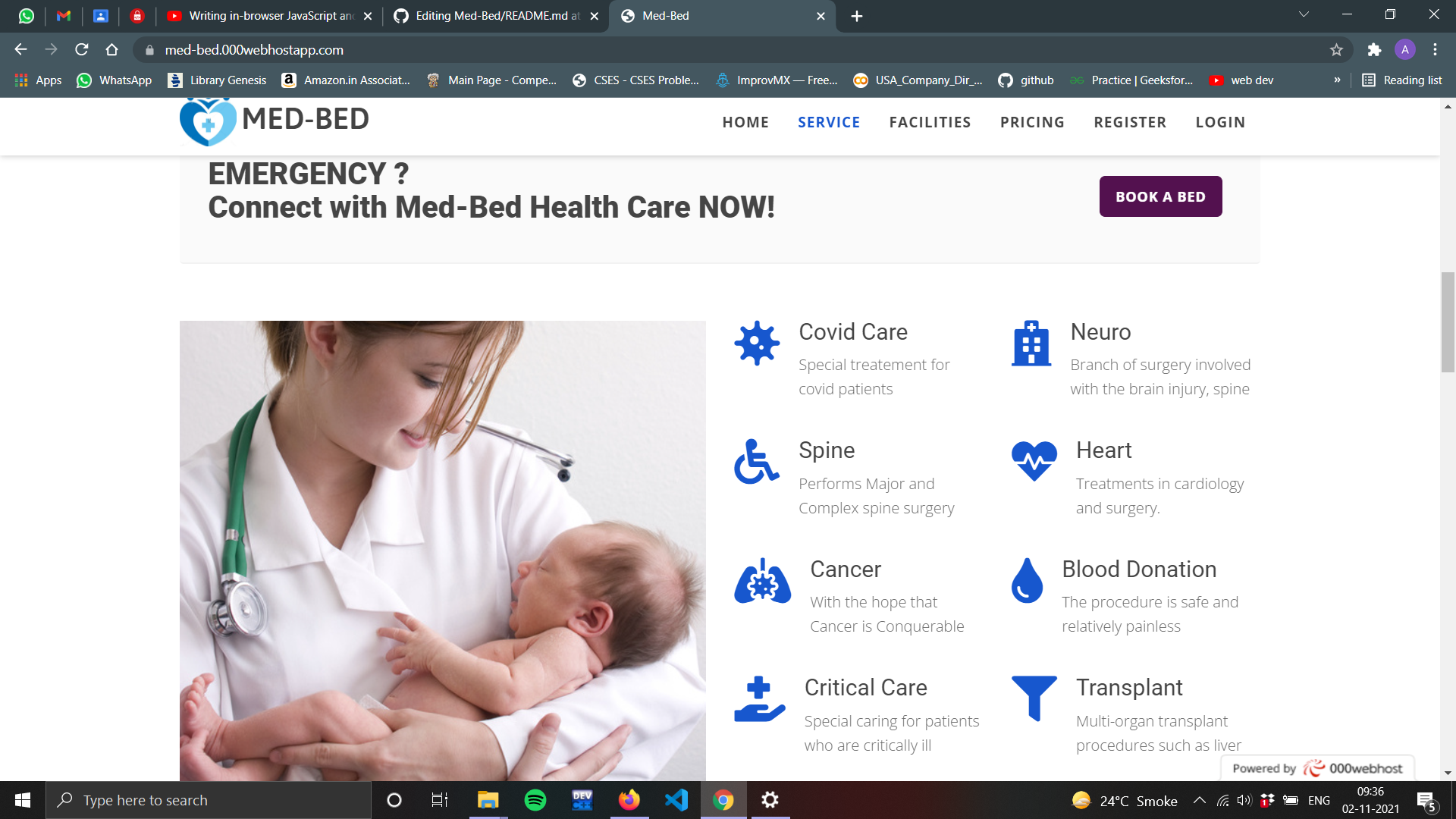This screenshot has width=1456, height=819.
Task: Launch Firefox from the taskbar
Action: click(629, 800)
